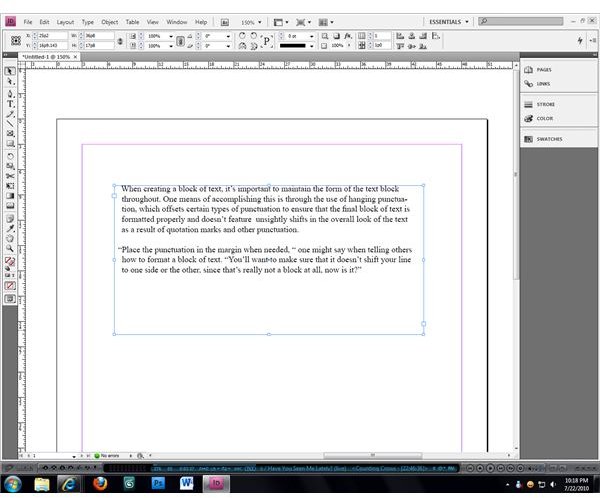Open the Type menu
The width and height of the screenshot is (600, 498).
pyautogui.click(x=88, y=22)
